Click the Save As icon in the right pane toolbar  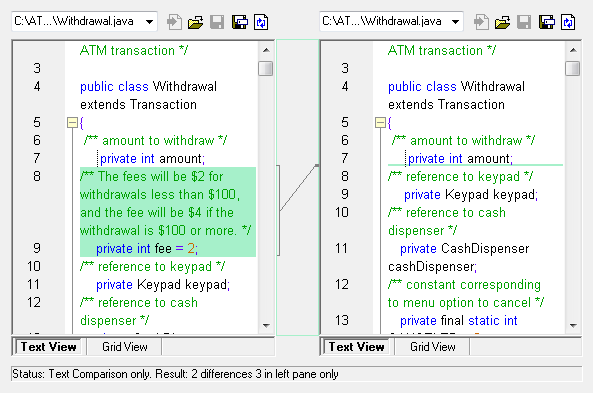coord(546,22)
